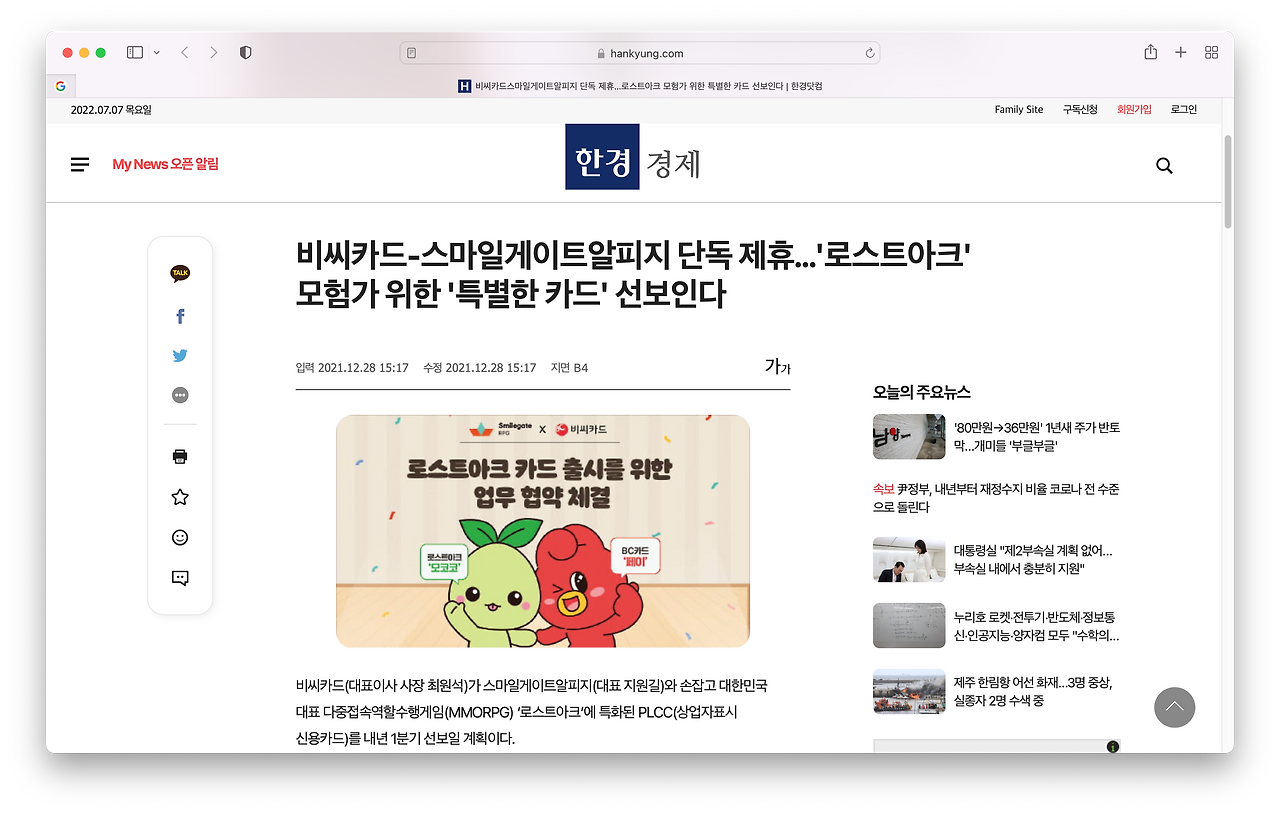Open the sidebar dropdown chevron in Safari toolbar

tap(156, 52)
